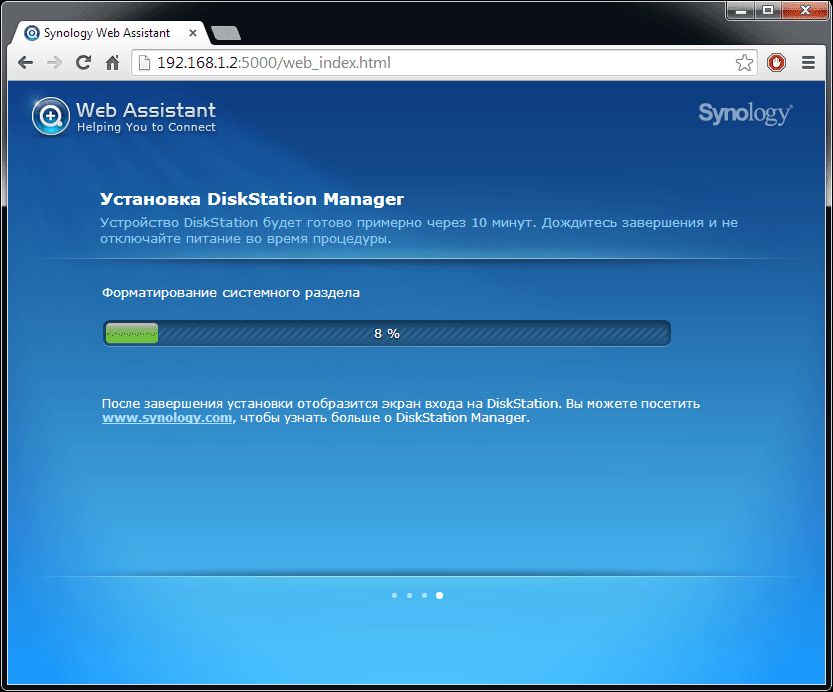This screenshot has height=692, width=833.
Task: Minimize the browser window
Action: [741, 10]
